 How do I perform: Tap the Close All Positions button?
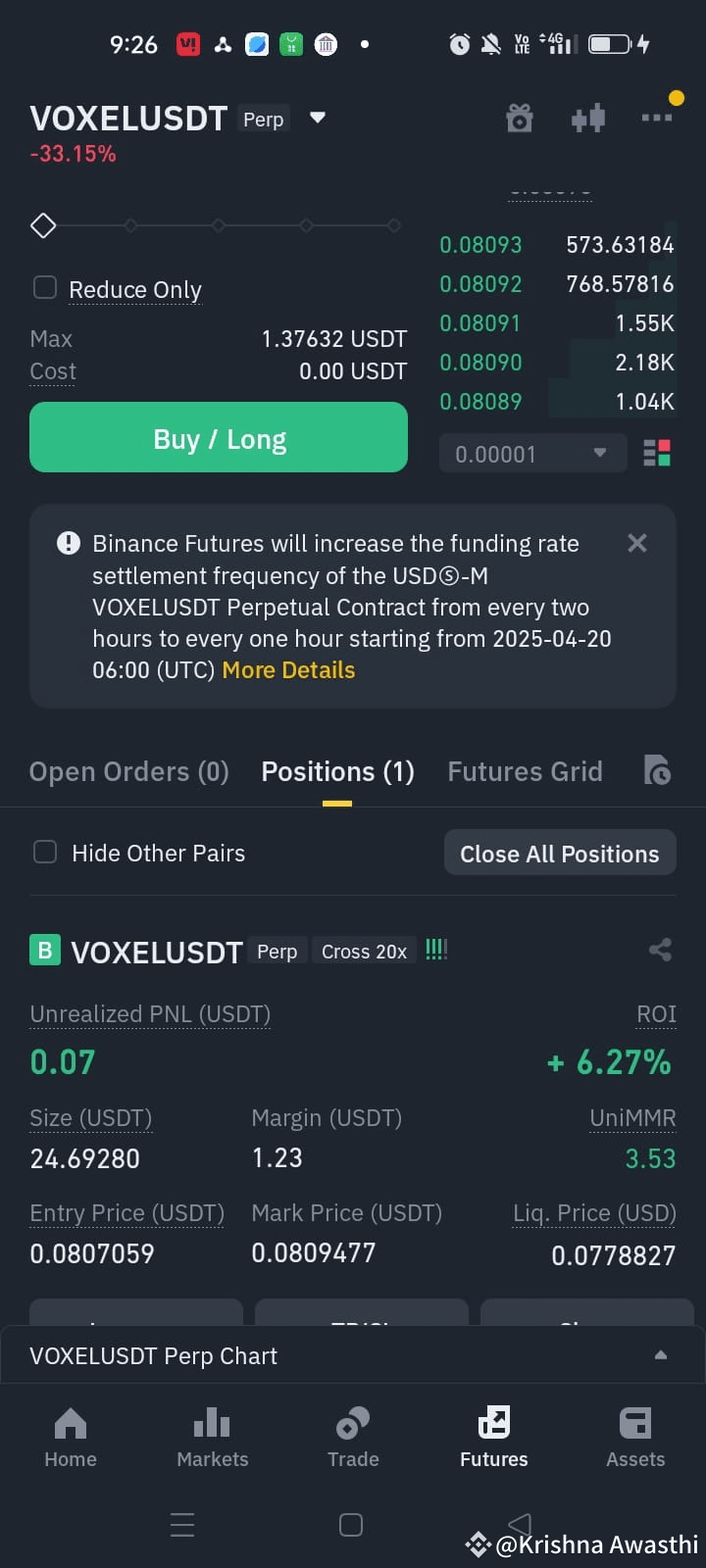pyautogui.click(x=560, y=854)
